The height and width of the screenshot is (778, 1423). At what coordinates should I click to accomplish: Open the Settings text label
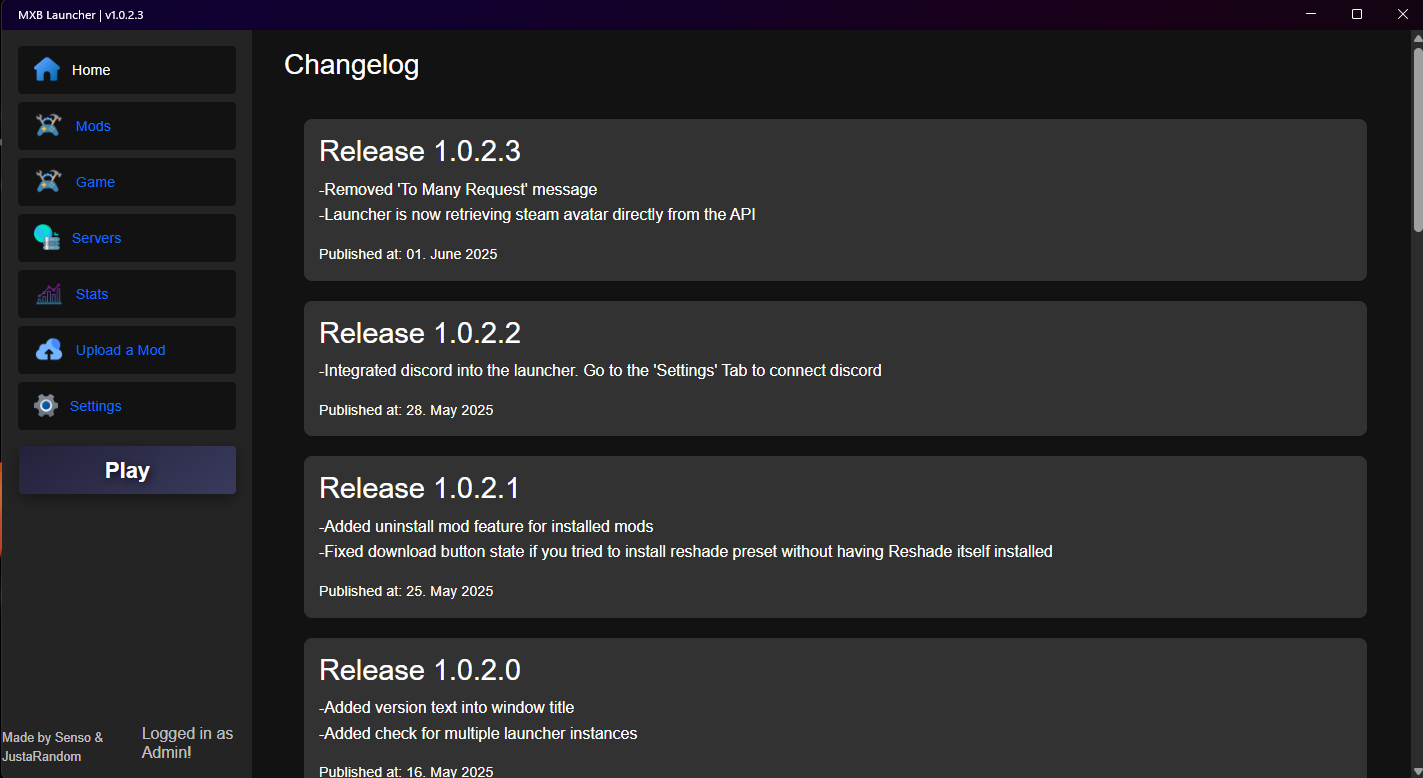(95, 406)
